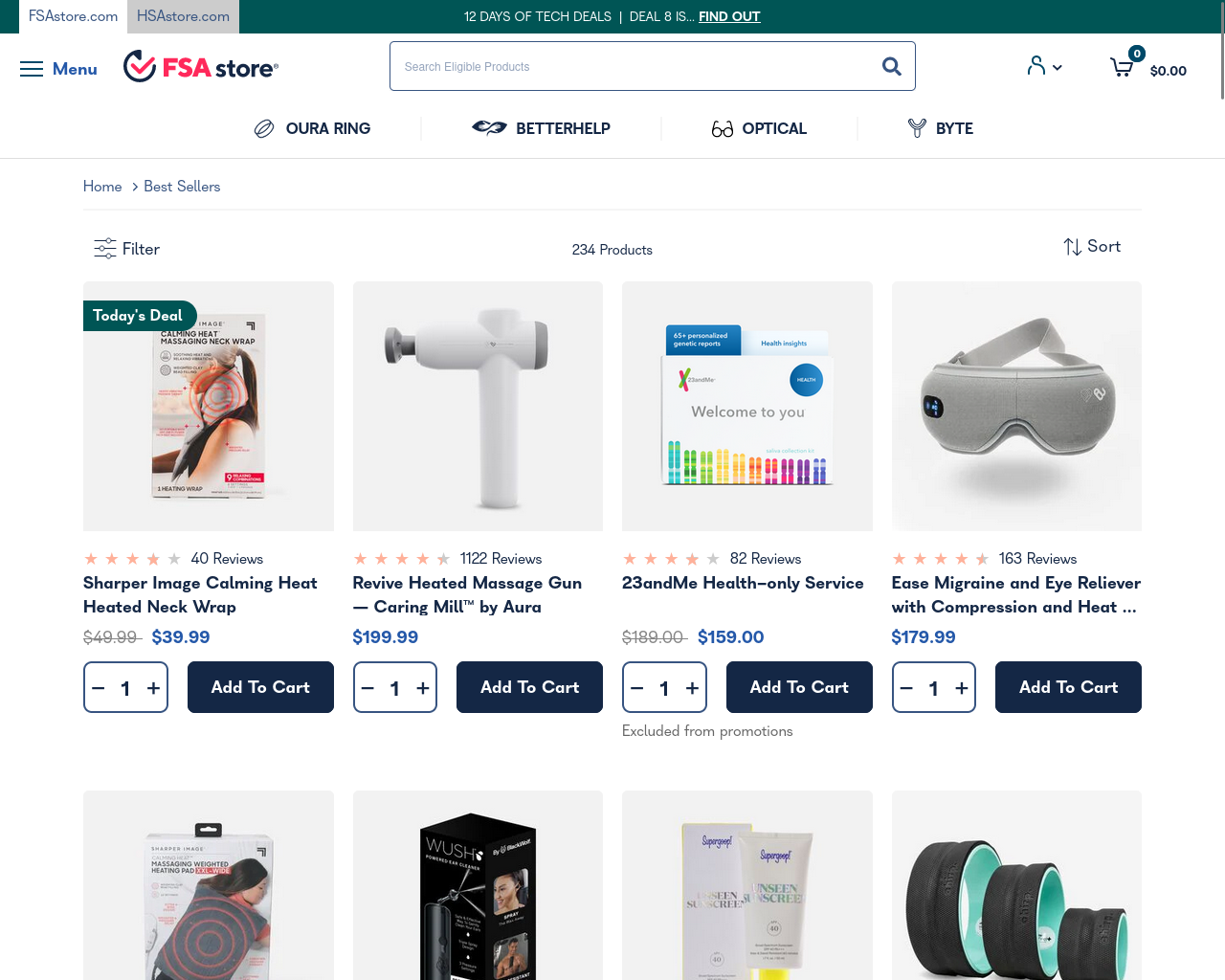Add Ease Migraine Eye Reliever to cart
This screenshot has width=1225, height=980.
coord(1068,687)
